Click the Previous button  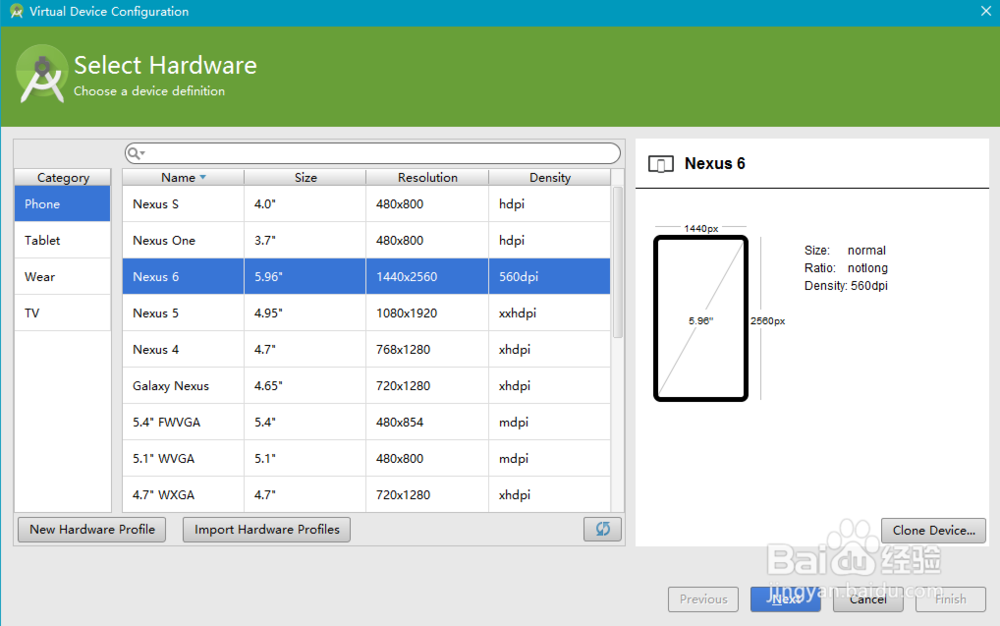[x=703, y=599]
